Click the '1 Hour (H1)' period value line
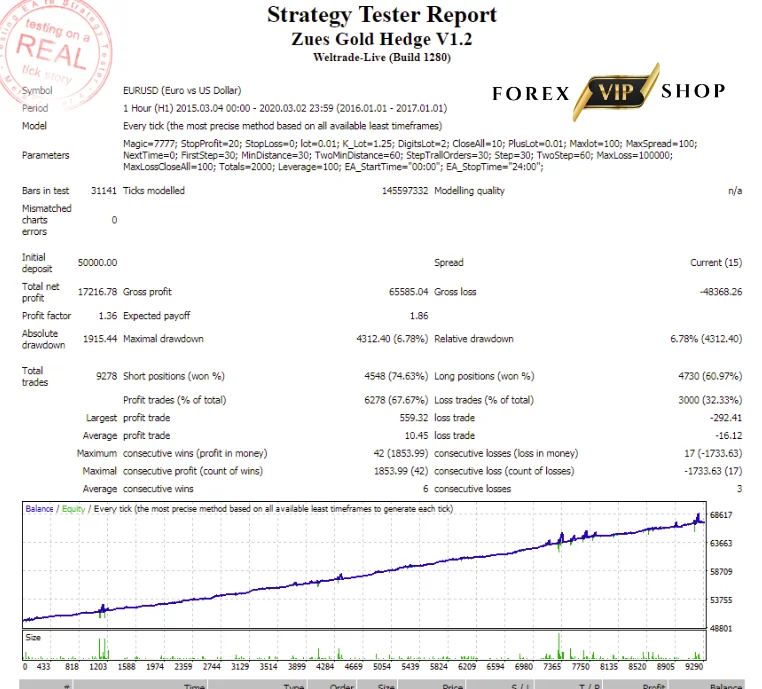The height and width of the screenshot is (689, 762). click(x=285, y=108)
